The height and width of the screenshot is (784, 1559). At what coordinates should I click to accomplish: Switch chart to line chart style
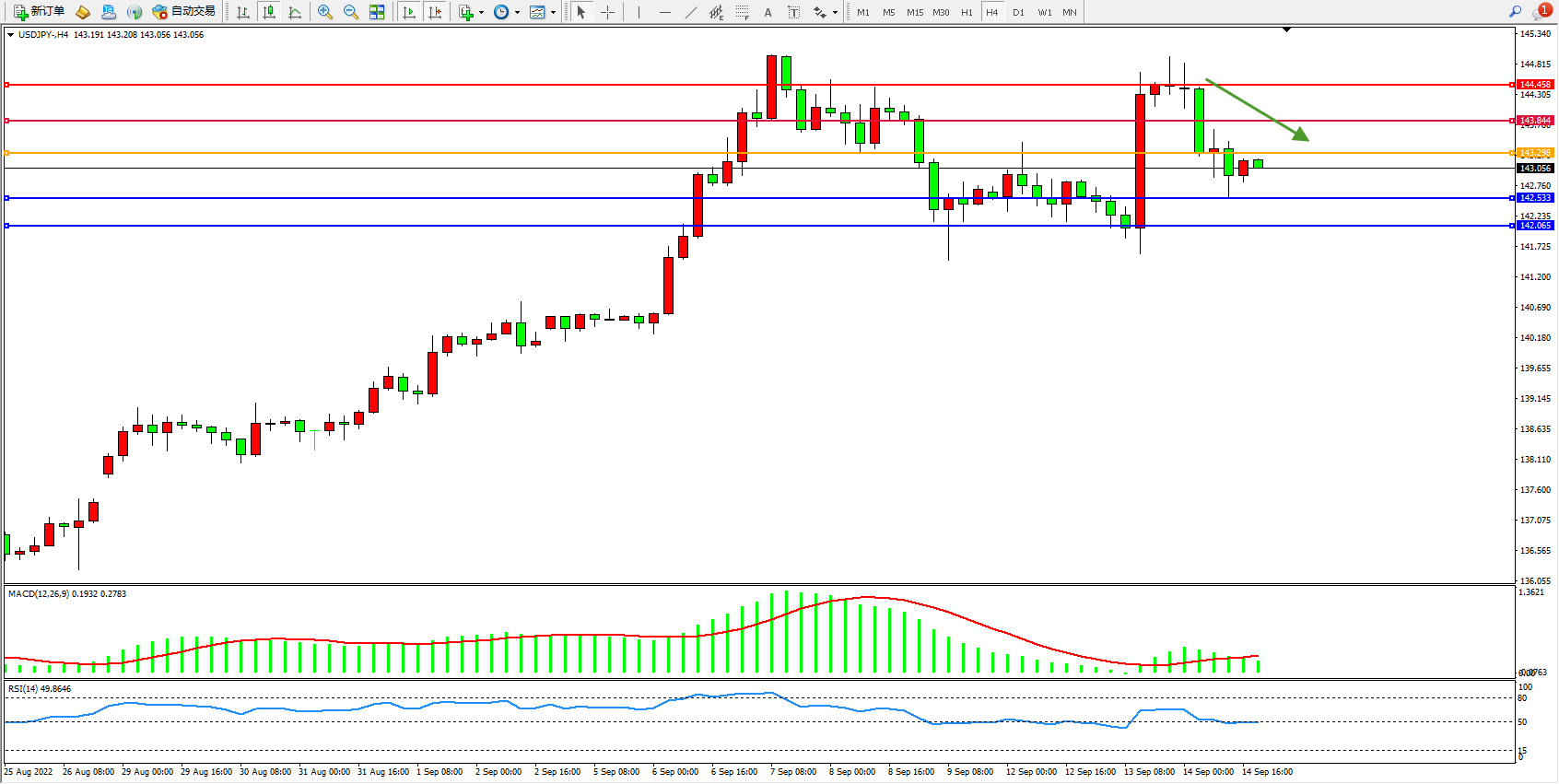(x=295, y=12)
